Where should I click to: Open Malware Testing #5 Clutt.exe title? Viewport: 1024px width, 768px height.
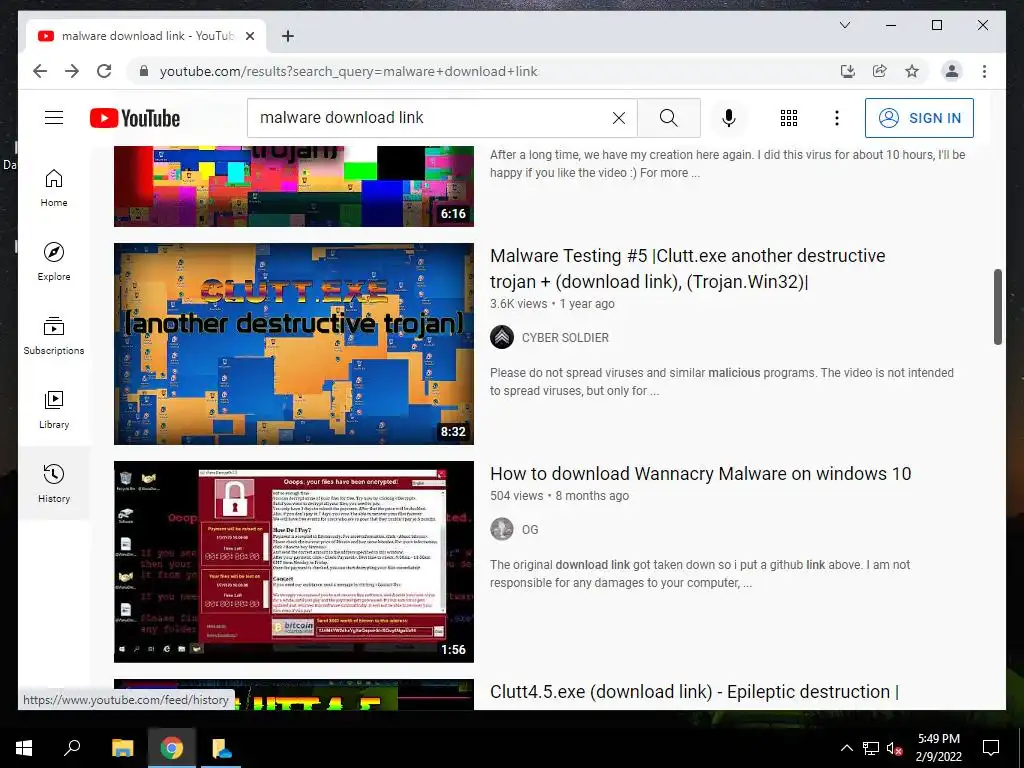[688, 268]
